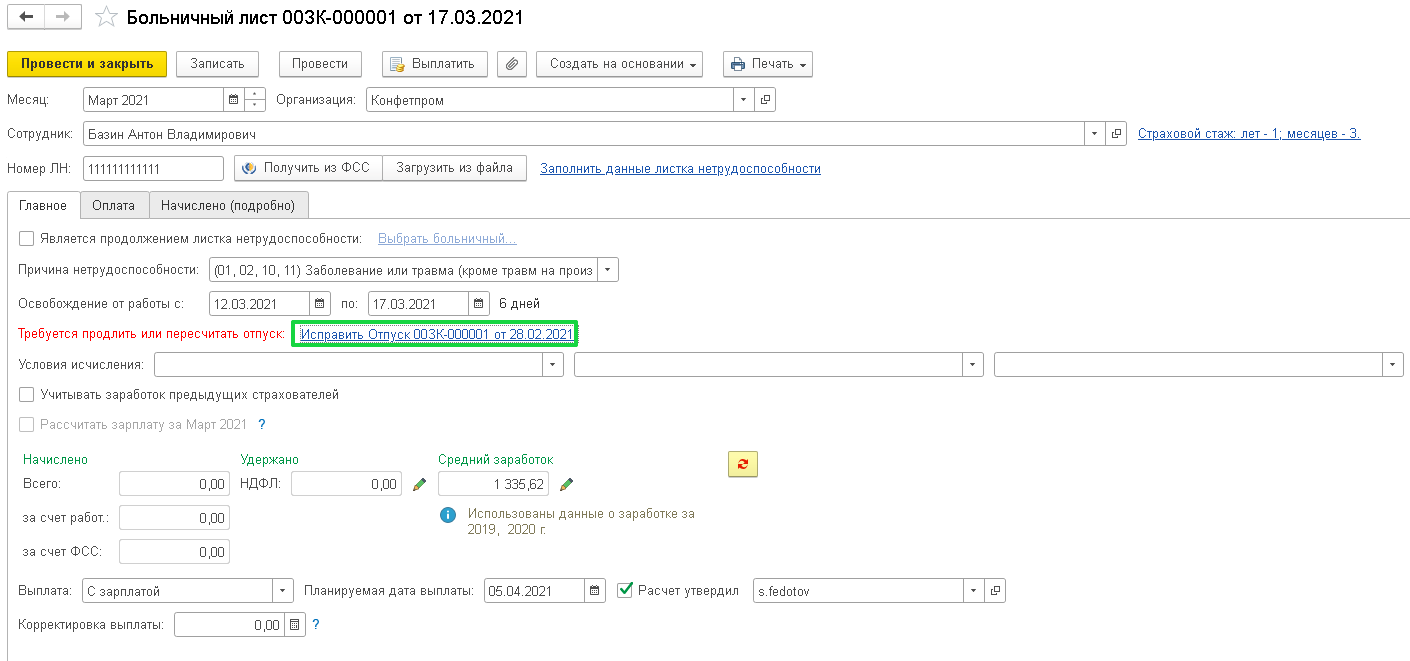
Task: Click the back navigation arrow
Action: pos(26,18)
